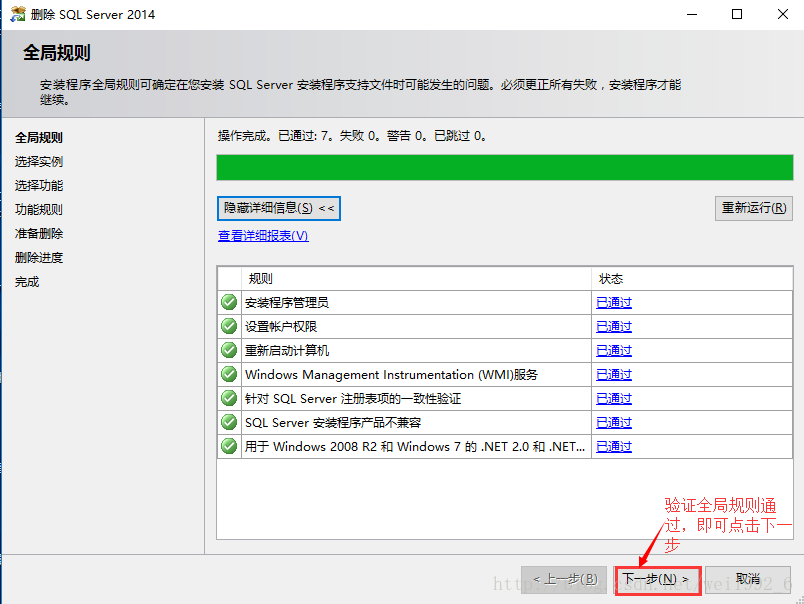
Task: Select 选择实例 step in sidebar
Action: pos(39,162)
